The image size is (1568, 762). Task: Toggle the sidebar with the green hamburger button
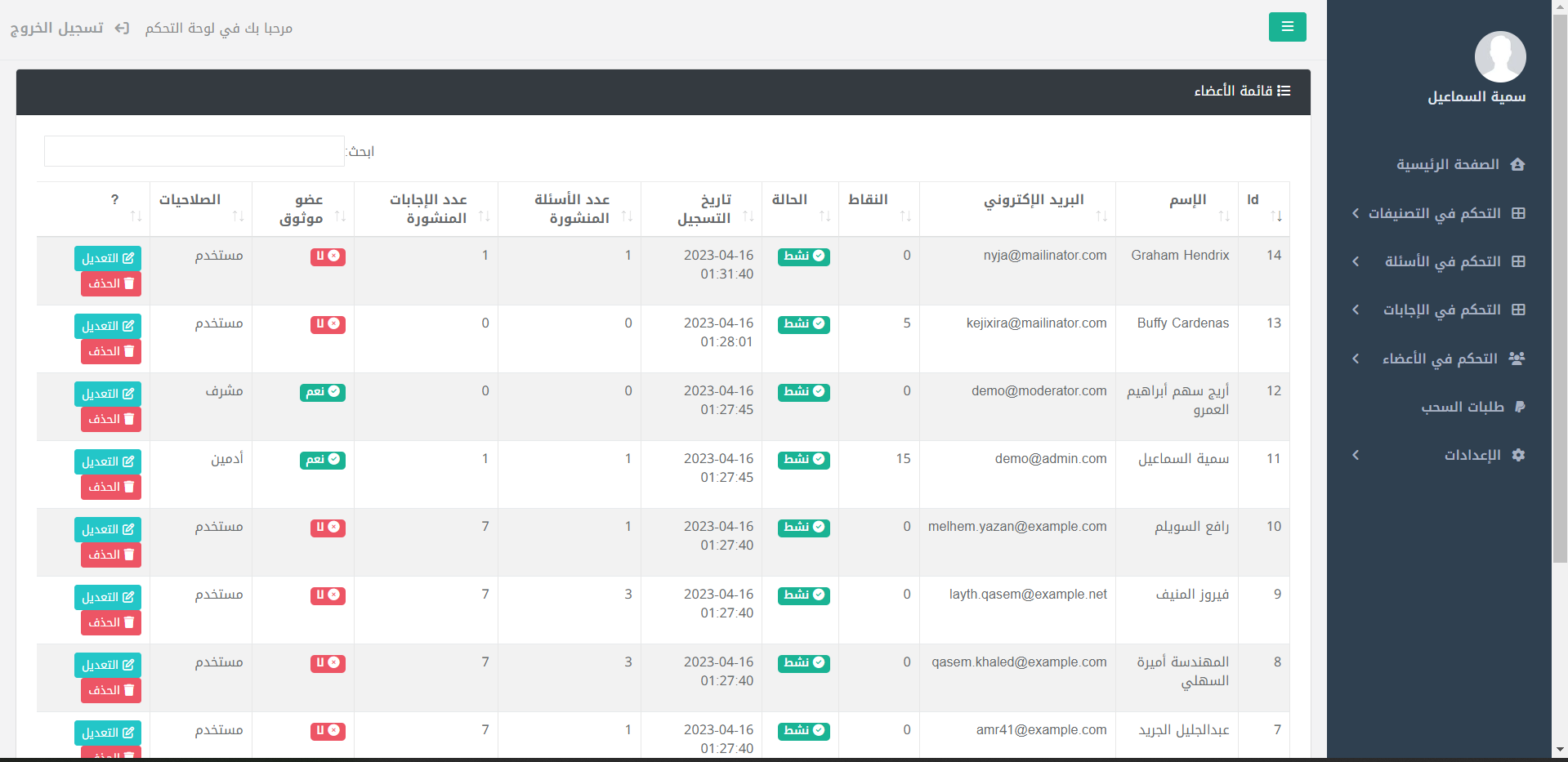pos(1287,27)
